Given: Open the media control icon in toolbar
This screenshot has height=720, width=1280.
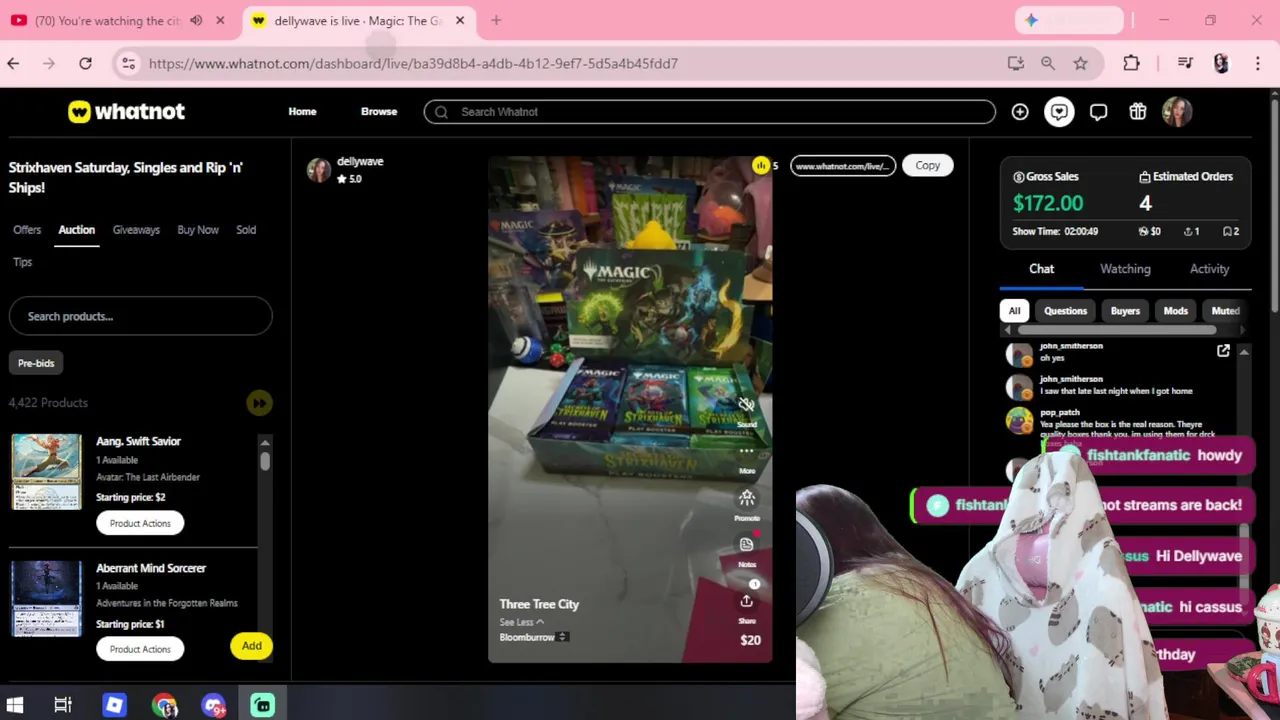Looking at the screenshot, I should click(x=1185, y=63).
